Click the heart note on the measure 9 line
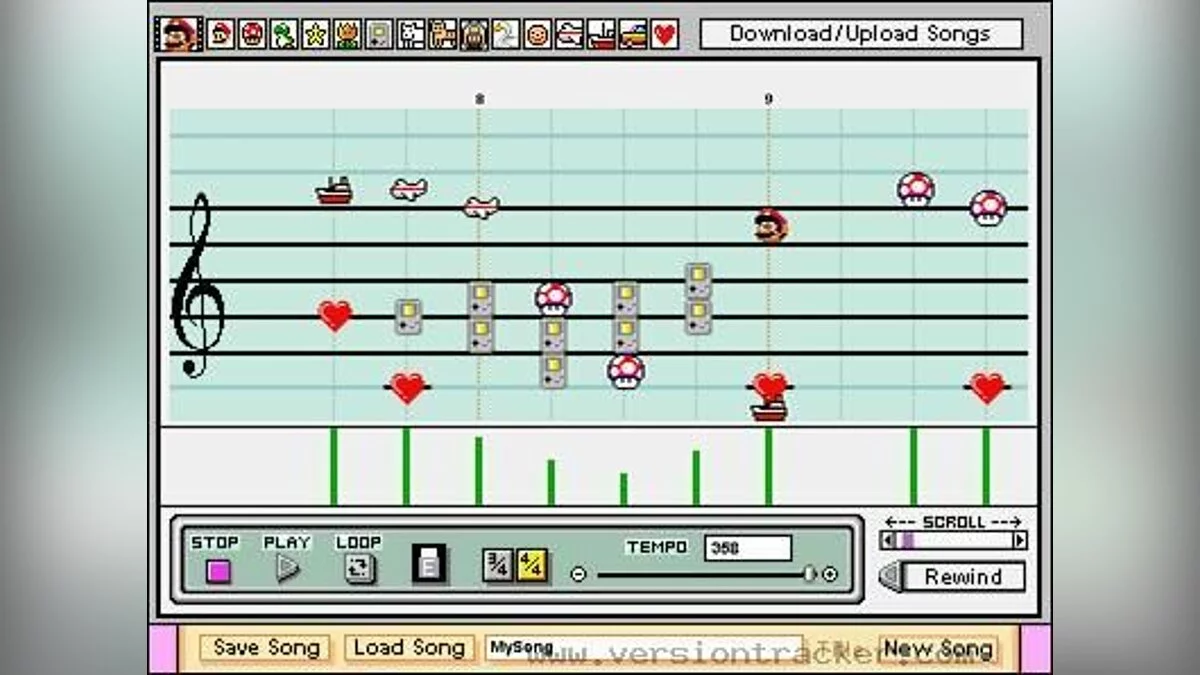The width and height of the screenshot is (1200, 675). 769,385
